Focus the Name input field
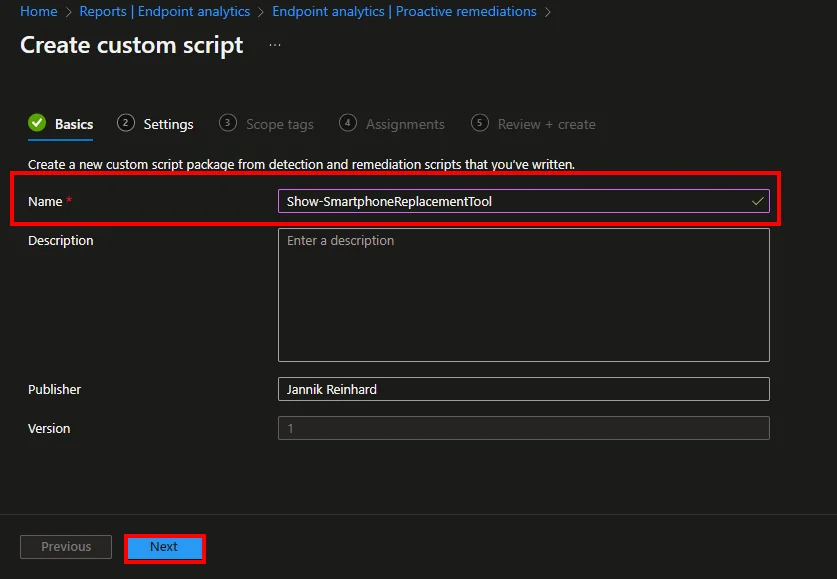 click(x=524, y=201)
